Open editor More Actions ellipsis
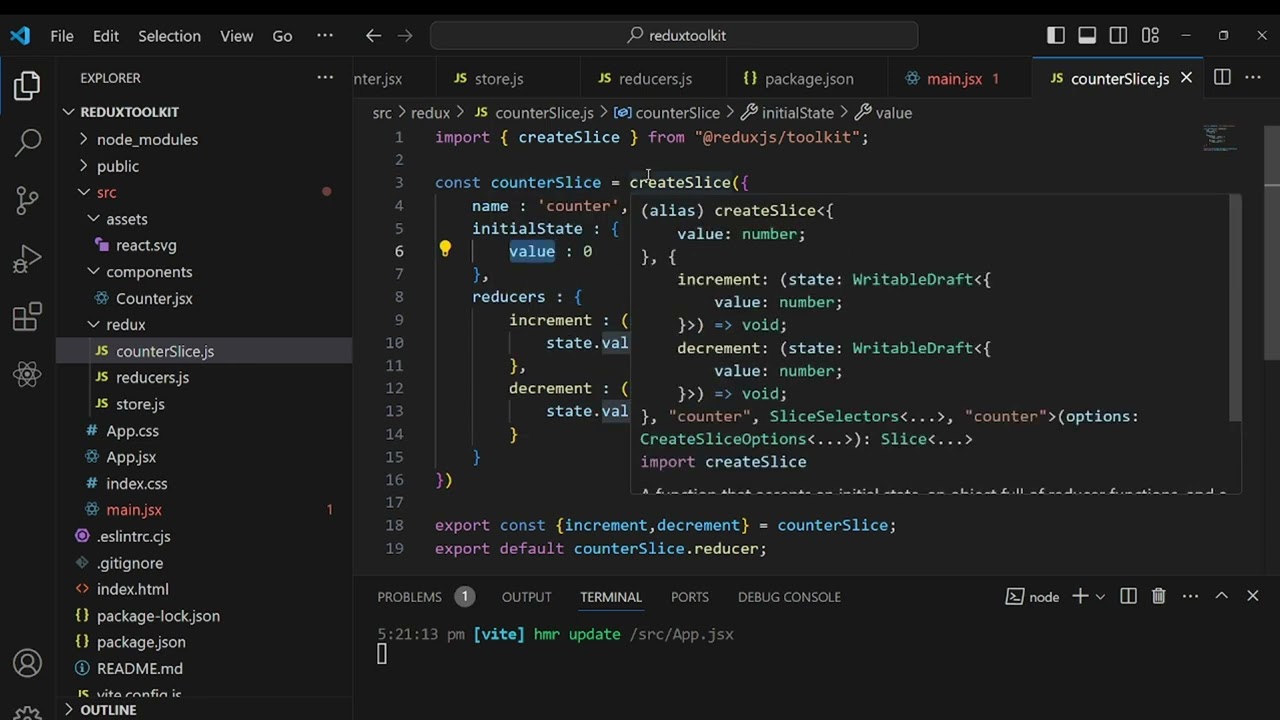 [1253, 77]
